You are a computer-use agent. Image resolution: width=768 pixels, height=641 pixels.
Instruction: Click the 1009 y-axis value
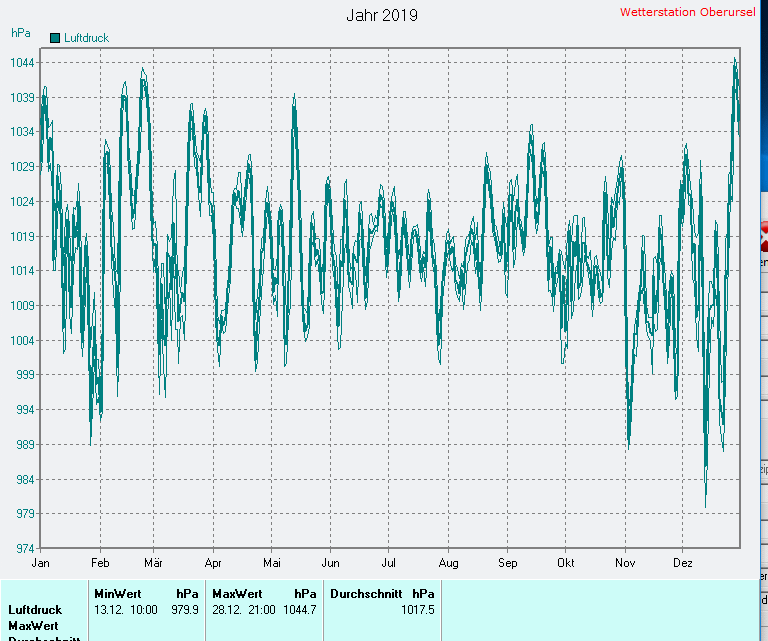(22, 306)
